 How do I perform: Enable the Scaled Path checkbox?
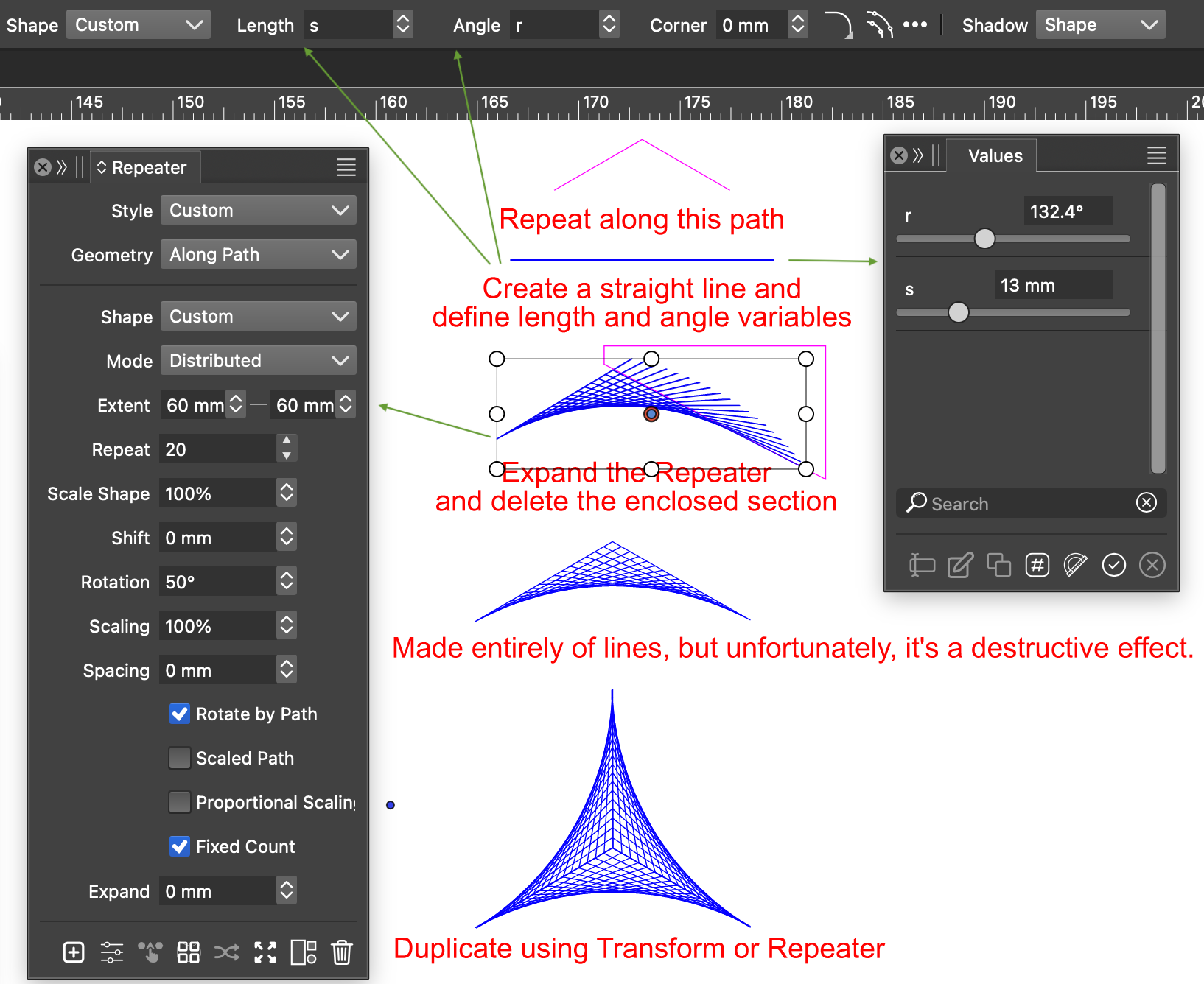(180, 758)
